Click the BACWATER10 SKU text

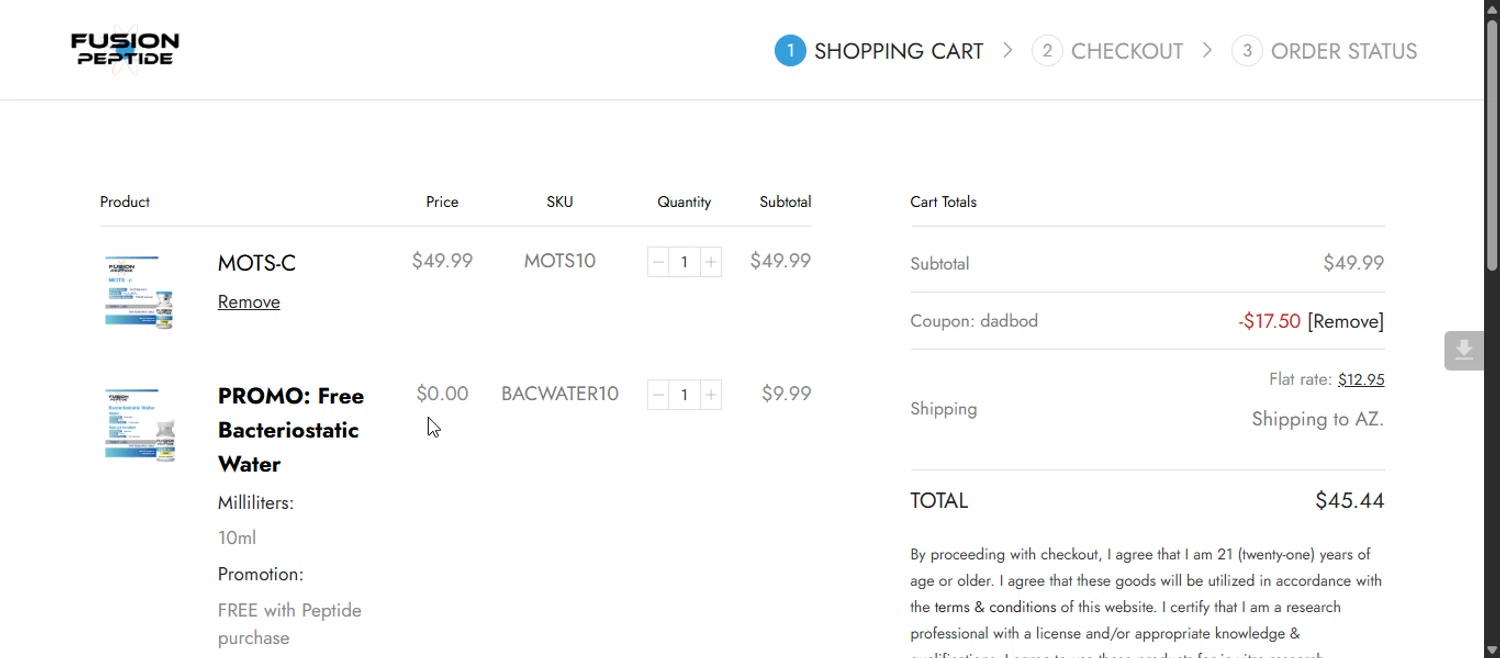pos(560,394)
